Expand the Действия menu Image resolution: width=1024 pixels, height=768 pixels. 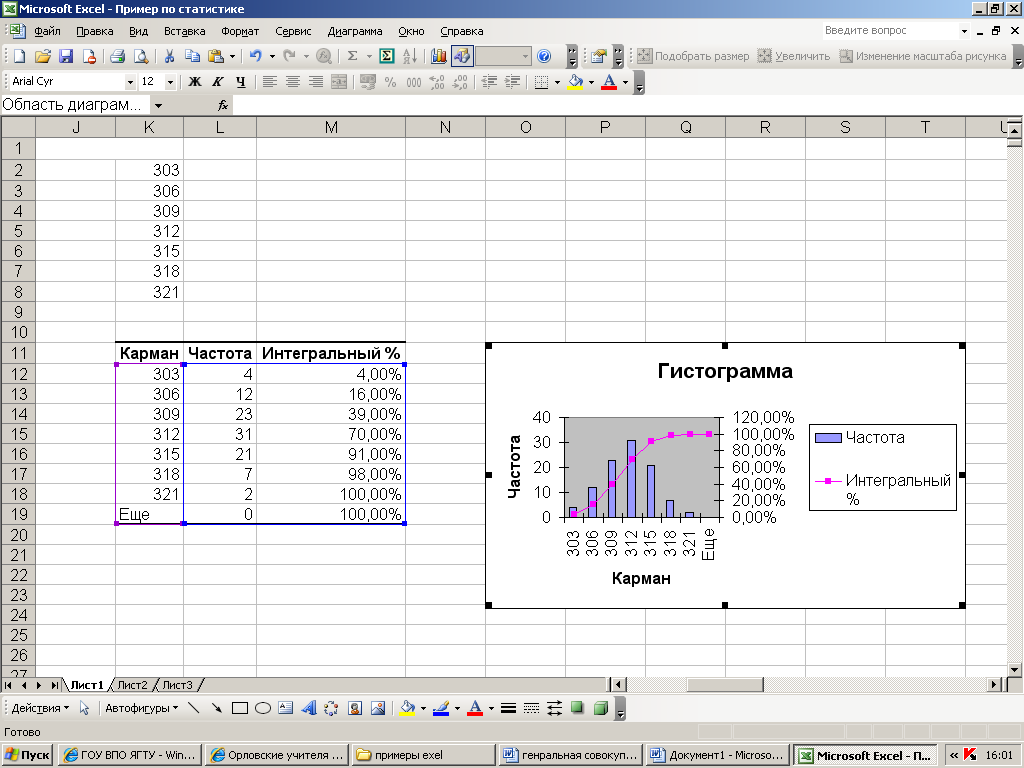pyautogui.click(x=40, y=708)
